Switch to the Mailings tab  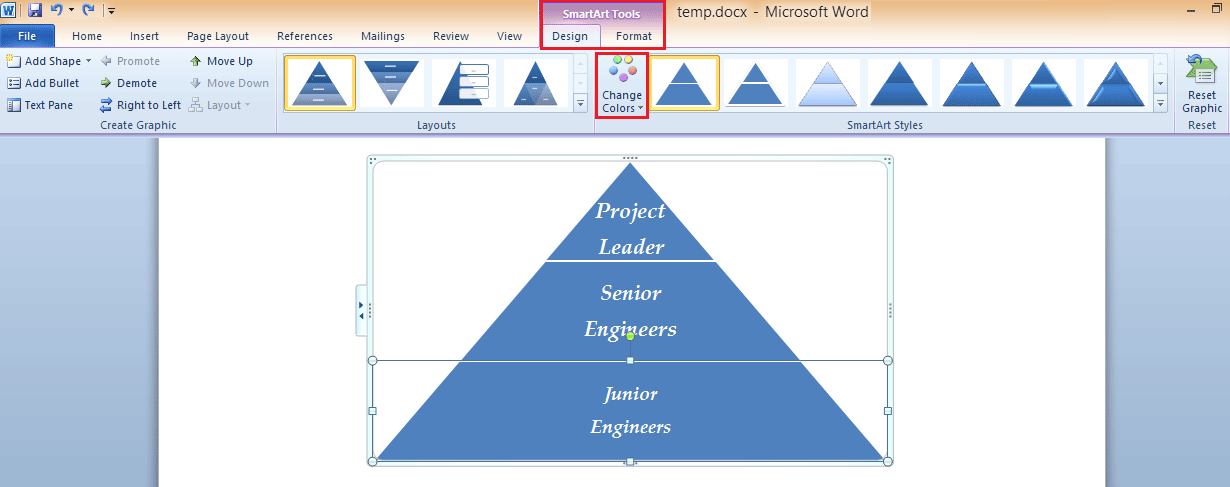(383, 36)
